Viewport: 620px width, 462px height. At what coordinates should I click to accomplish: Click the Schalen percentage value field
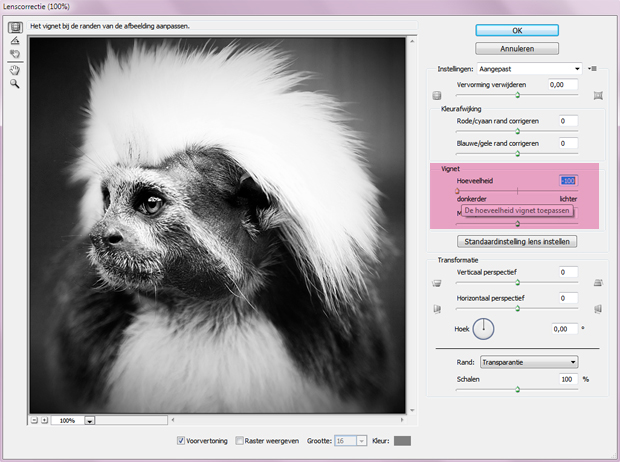tap(568, 379)
